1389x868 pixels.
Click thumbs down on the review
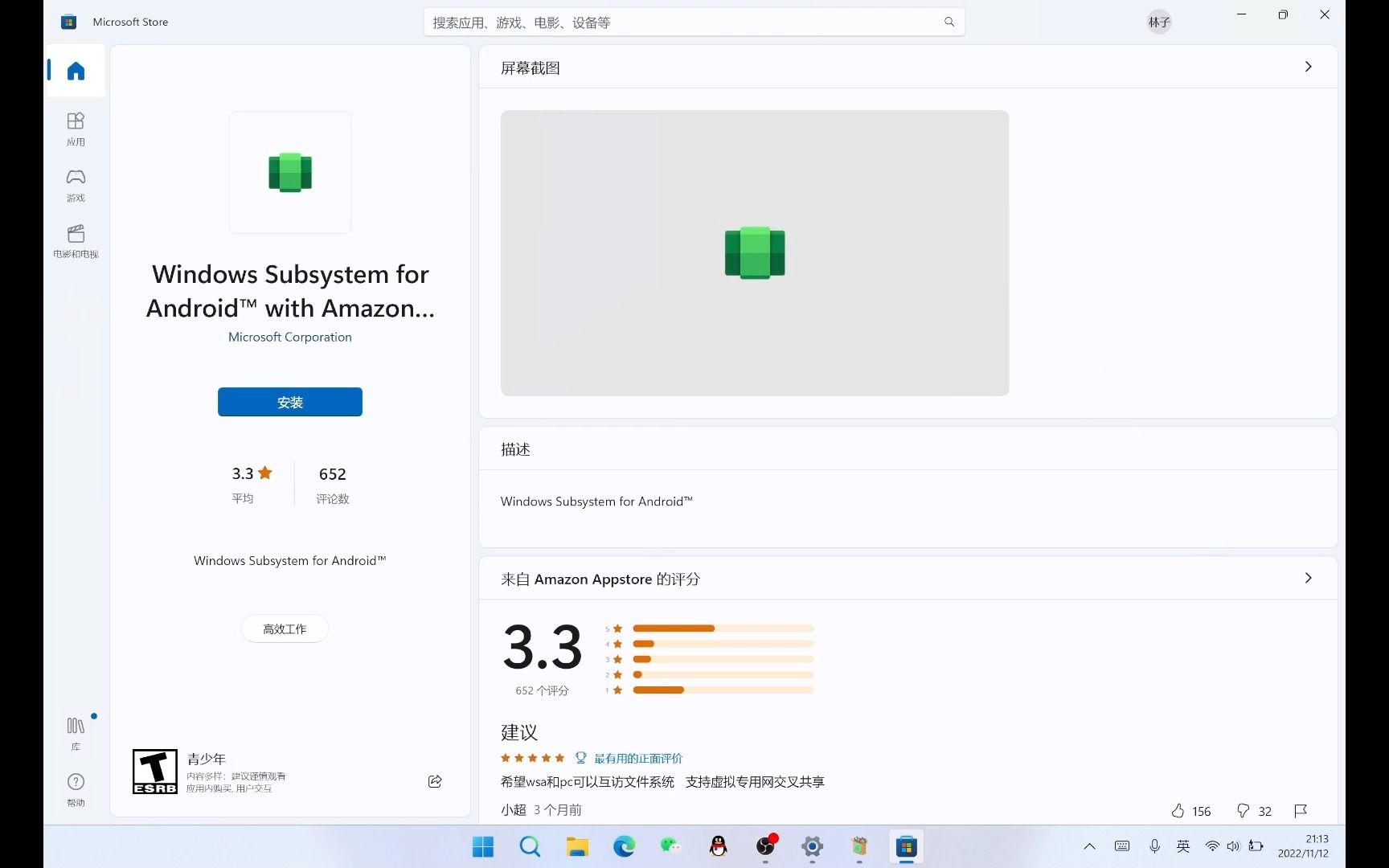point(1243,810)
